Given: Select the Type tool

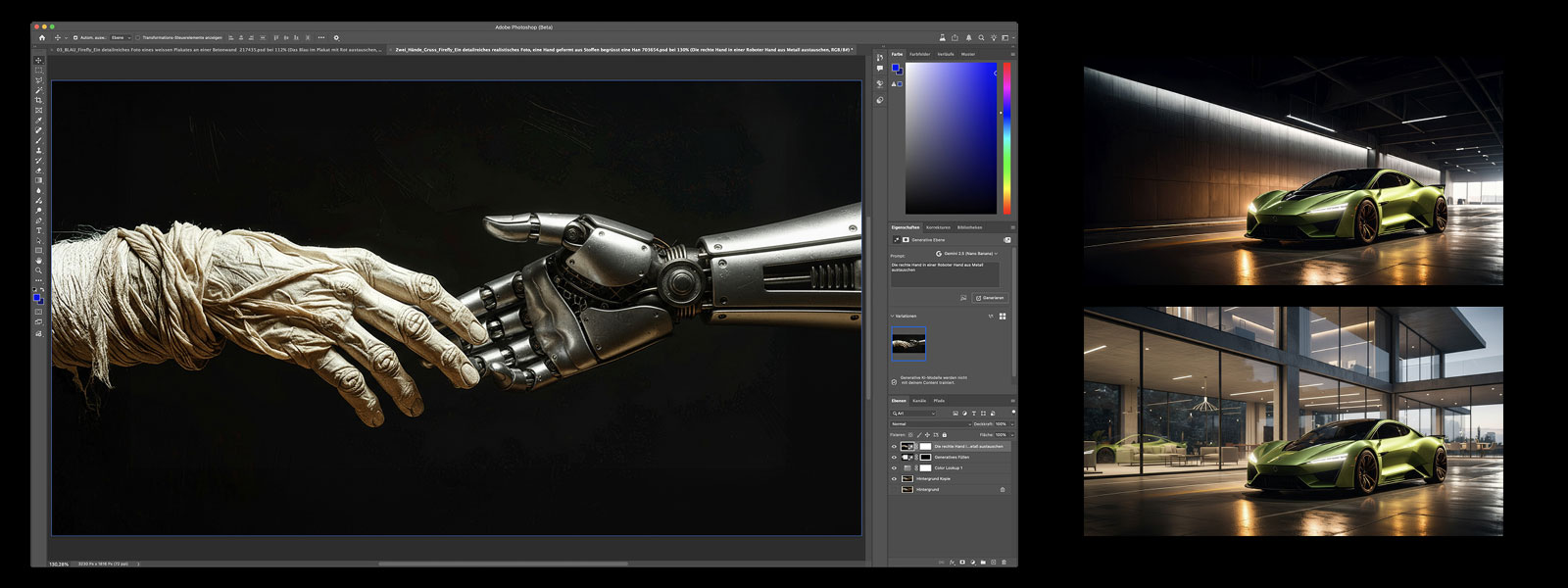Looking at the screenshot, I should [x=39, y=230].
